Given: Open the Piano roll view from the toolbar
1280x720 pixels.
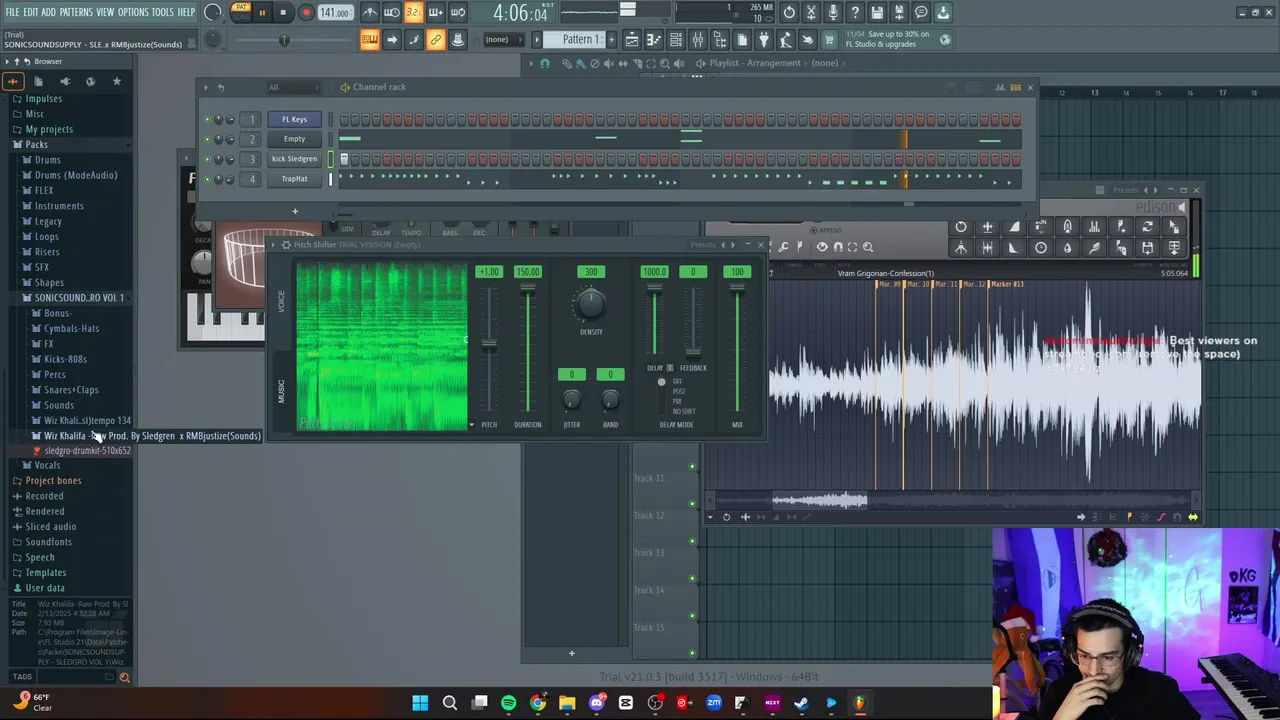Looking at the screenshot, I should [x=654, y=40].
